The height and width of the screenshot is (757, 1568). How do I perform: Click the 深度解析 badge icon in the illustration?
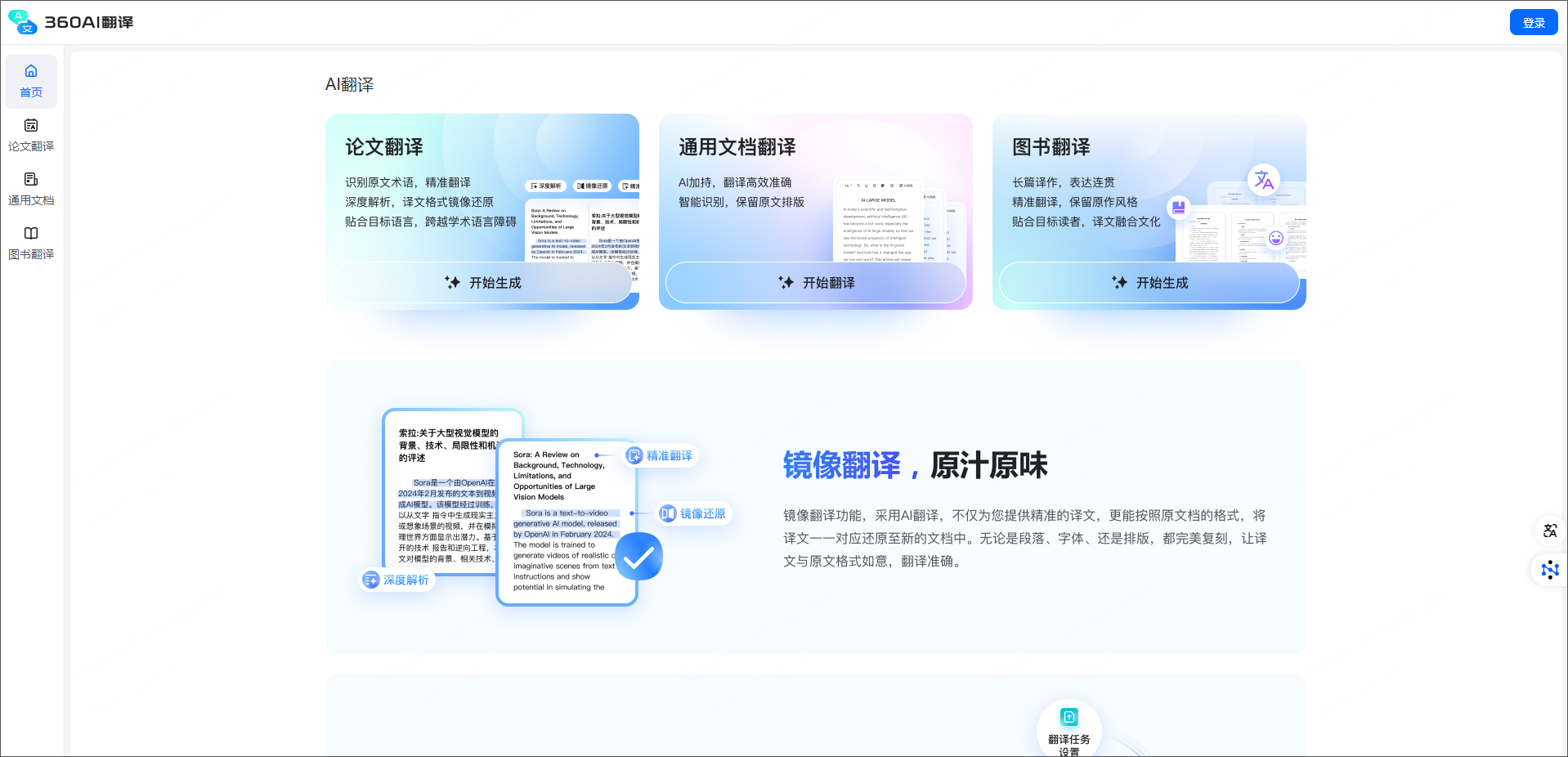372,579
